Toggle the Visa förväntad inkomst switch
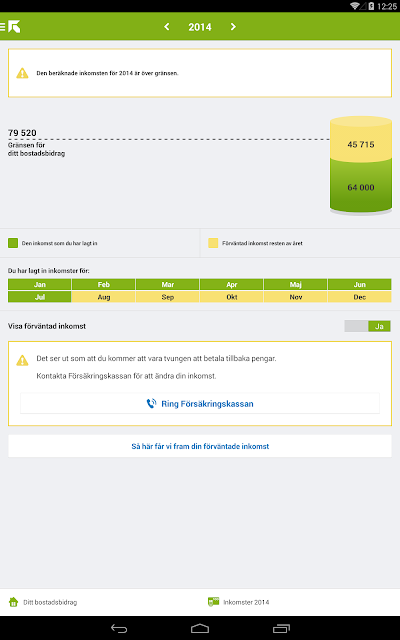Viewport: 400px width, 640px height. pyautogui.click(x=367, y=326)
